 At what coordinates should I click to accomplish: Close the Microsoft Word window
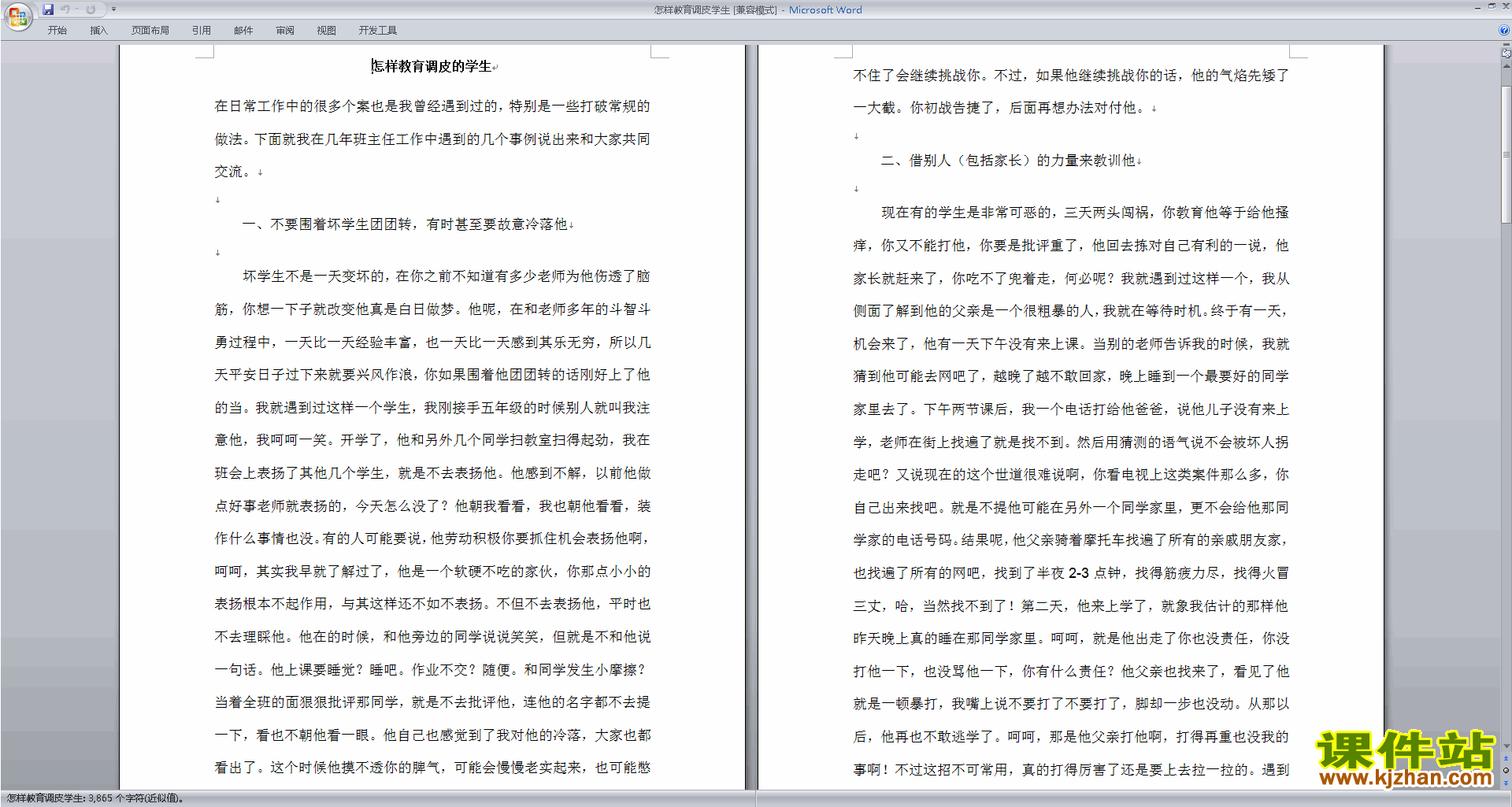[1505, 6]
